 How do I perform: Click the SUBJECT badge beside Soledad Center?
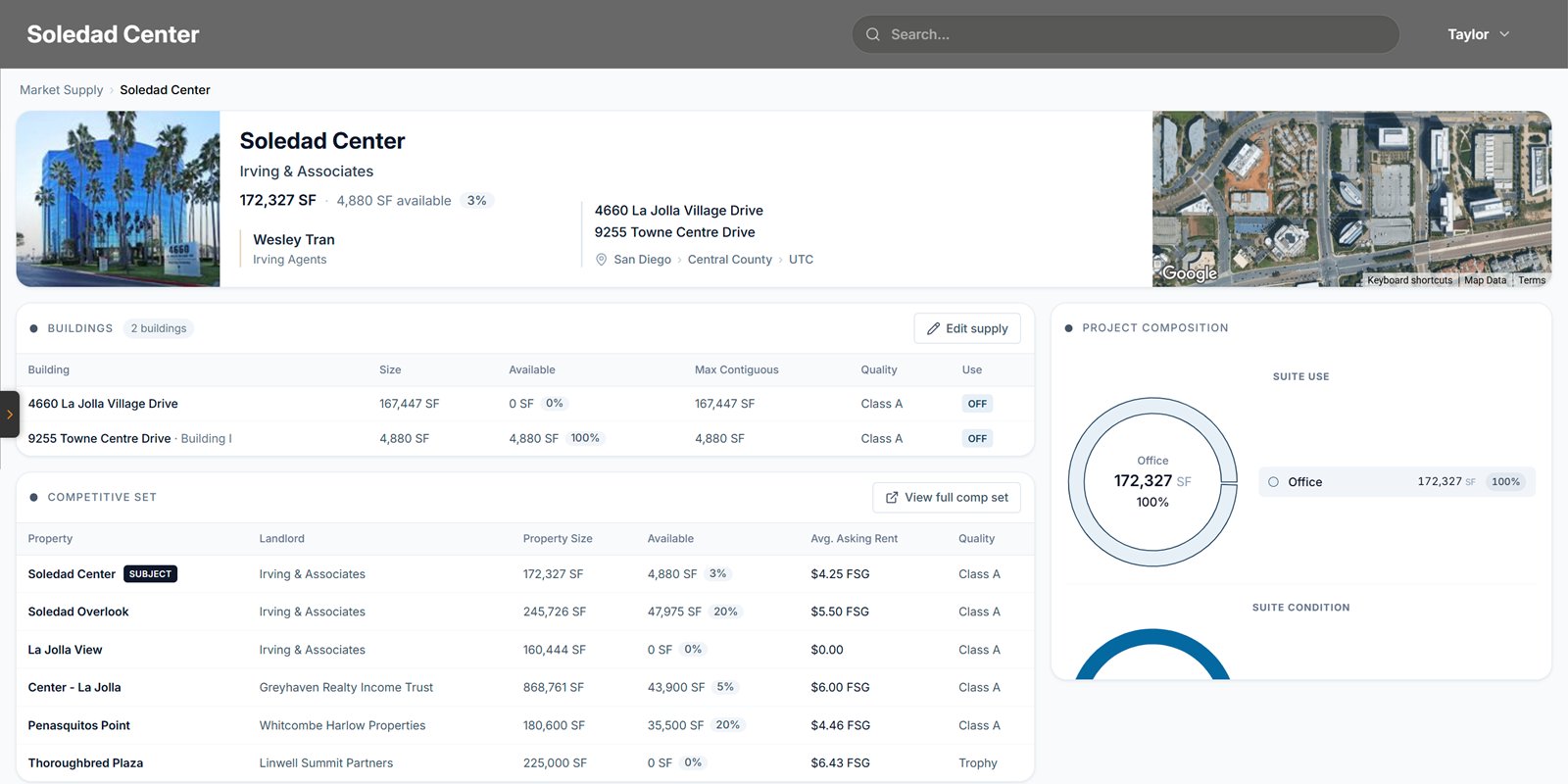150,574
